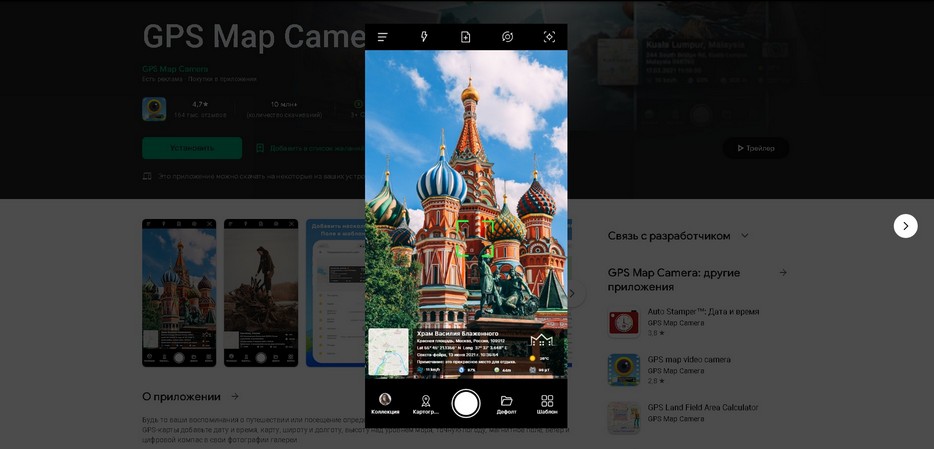Switch camera with the rotate icon

point(508,37)
